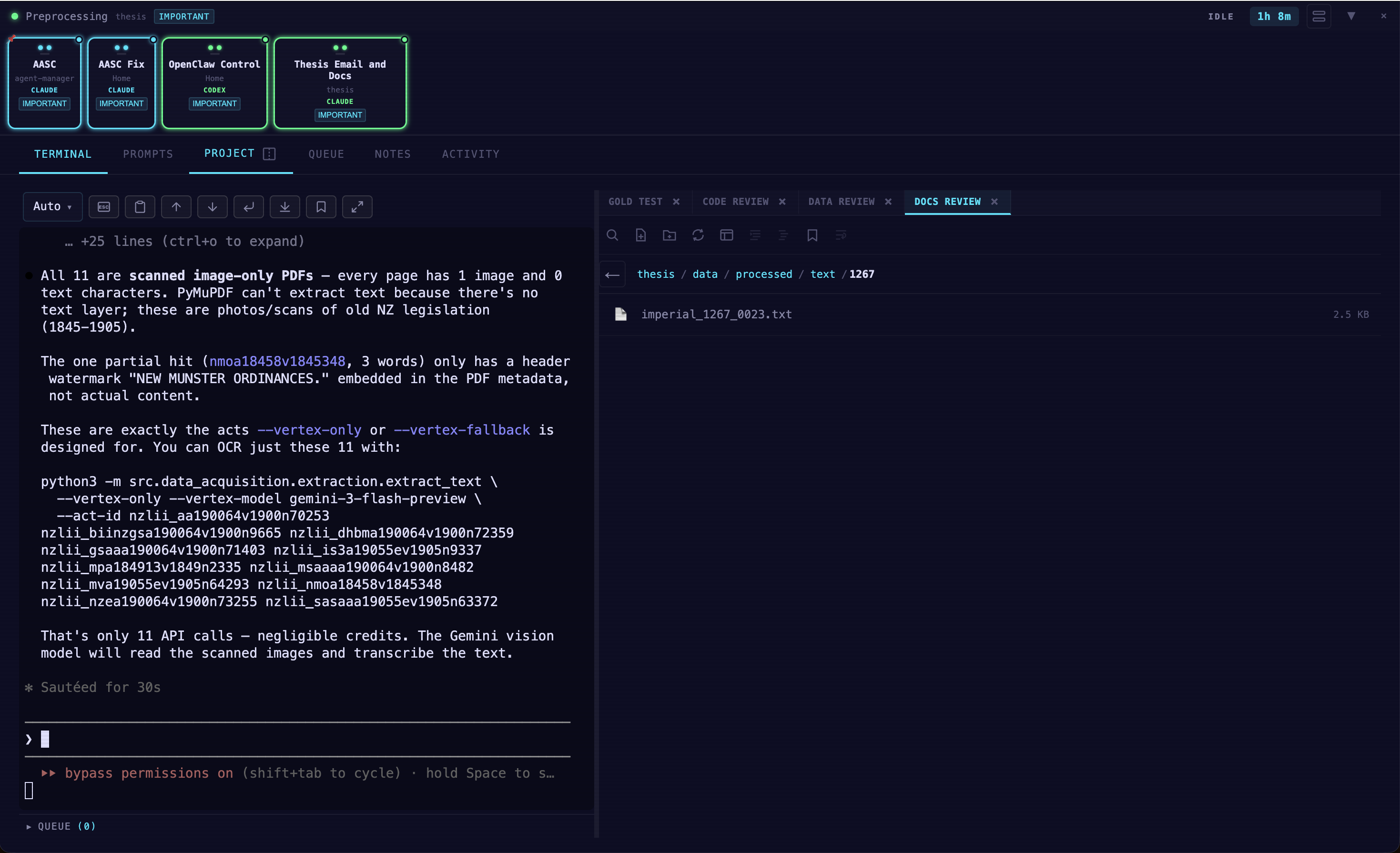The width and height of the screenshot is (1400, 853).
Task: Create a new file using the new-file icon
Action: pyautogui.click(x=641, y=235)
